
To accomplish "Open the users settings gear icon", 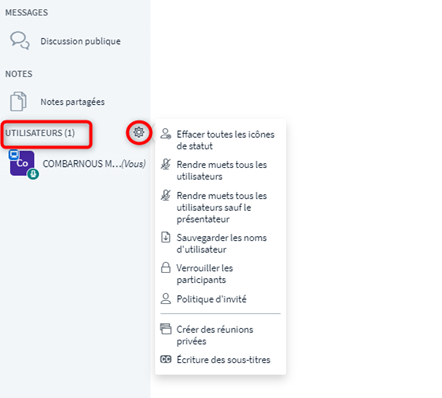I will (139, 132).
